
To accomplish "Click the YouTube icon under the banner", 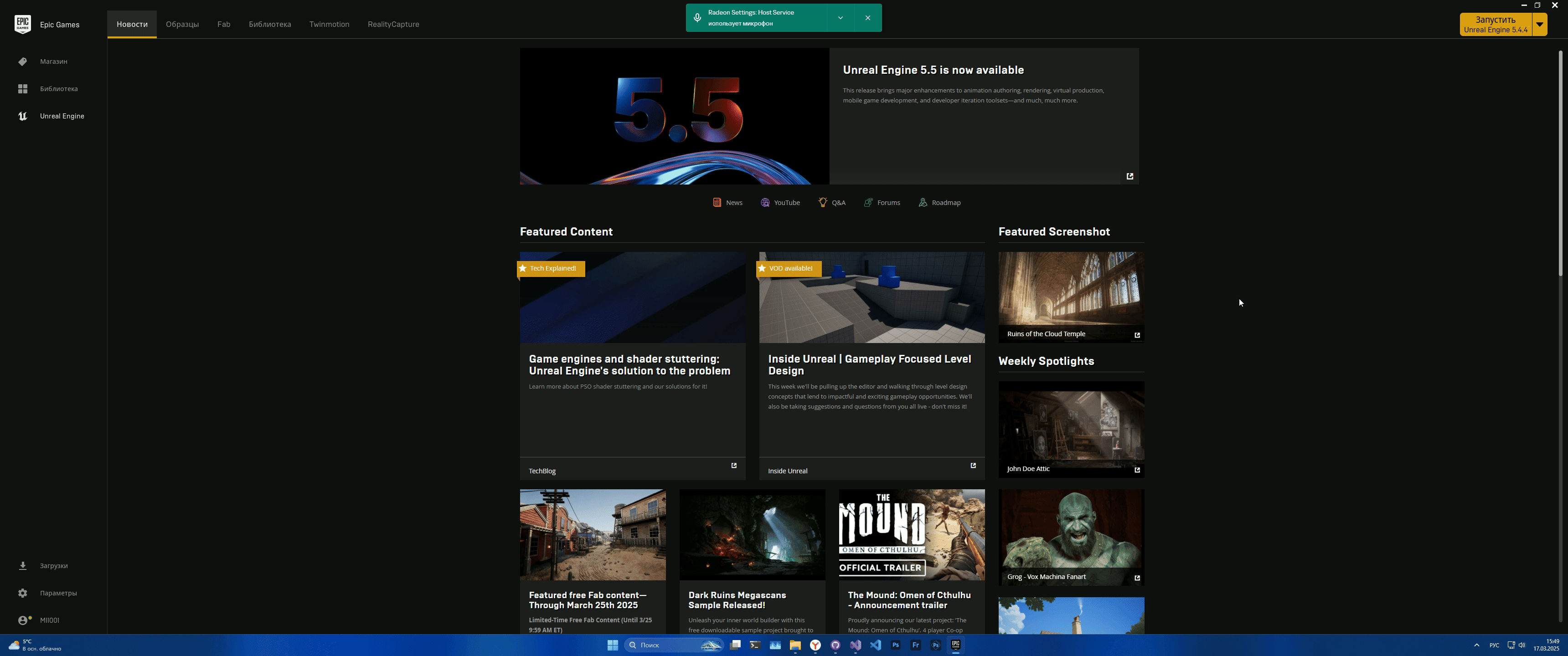I will (x=764, y=203).
